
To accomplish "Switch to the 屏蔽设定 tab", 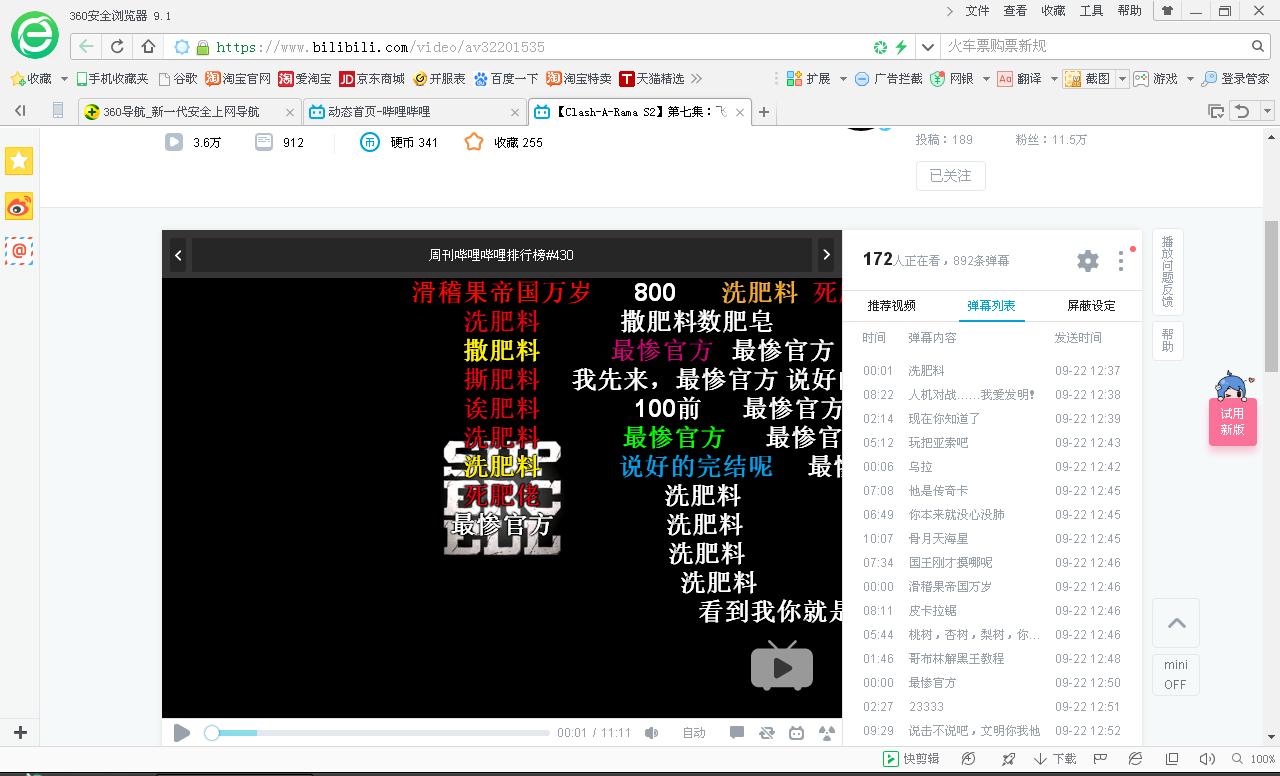I will click(1091, 306).
